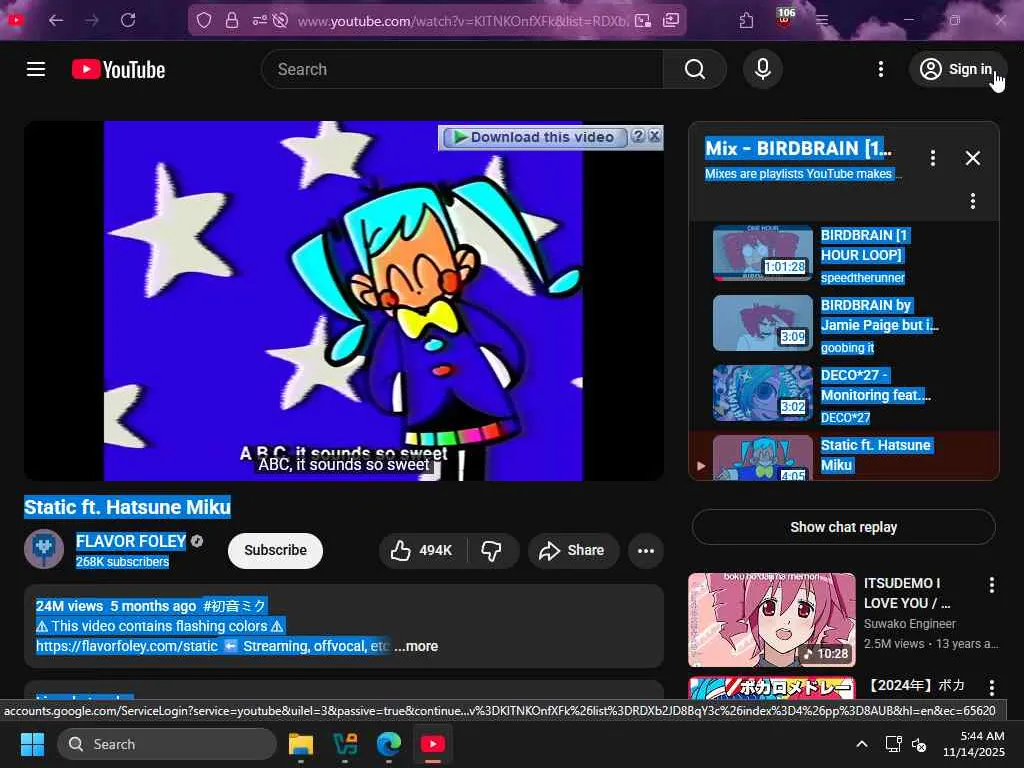Viewport: 1024px width, 768px height.
Task: Open browser extensions puzzle icon
Action: tap(746, 21)
